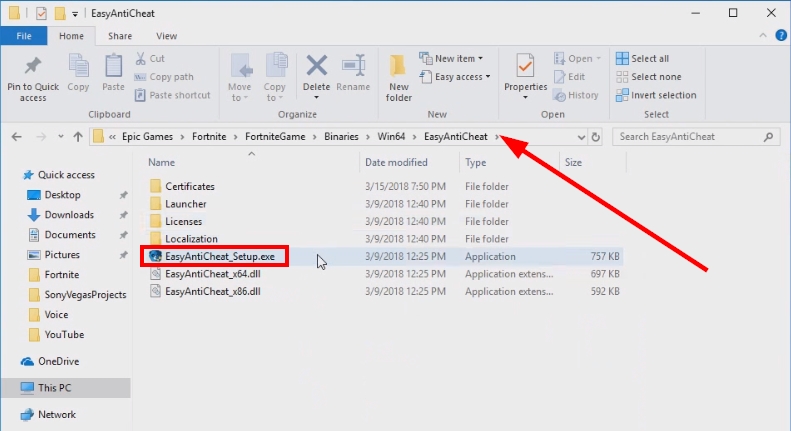Click Invert selection
This screenshot has width=791, height=431.
click(656, 95)
